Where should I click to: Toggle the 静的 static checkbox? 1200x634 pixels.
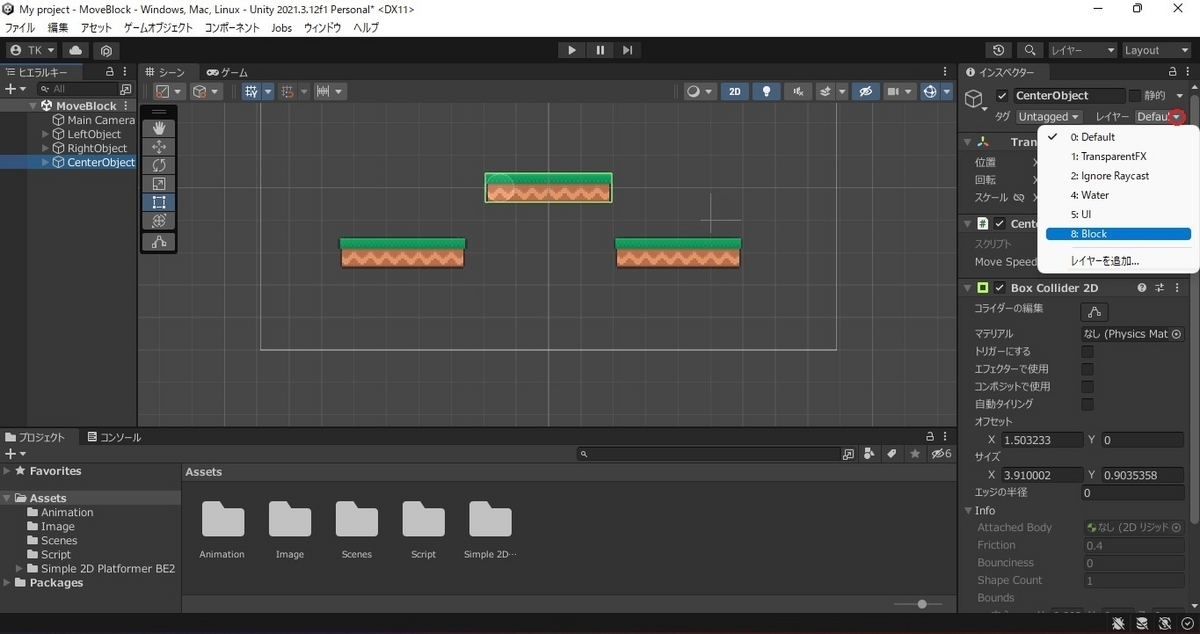point(1135,96)
